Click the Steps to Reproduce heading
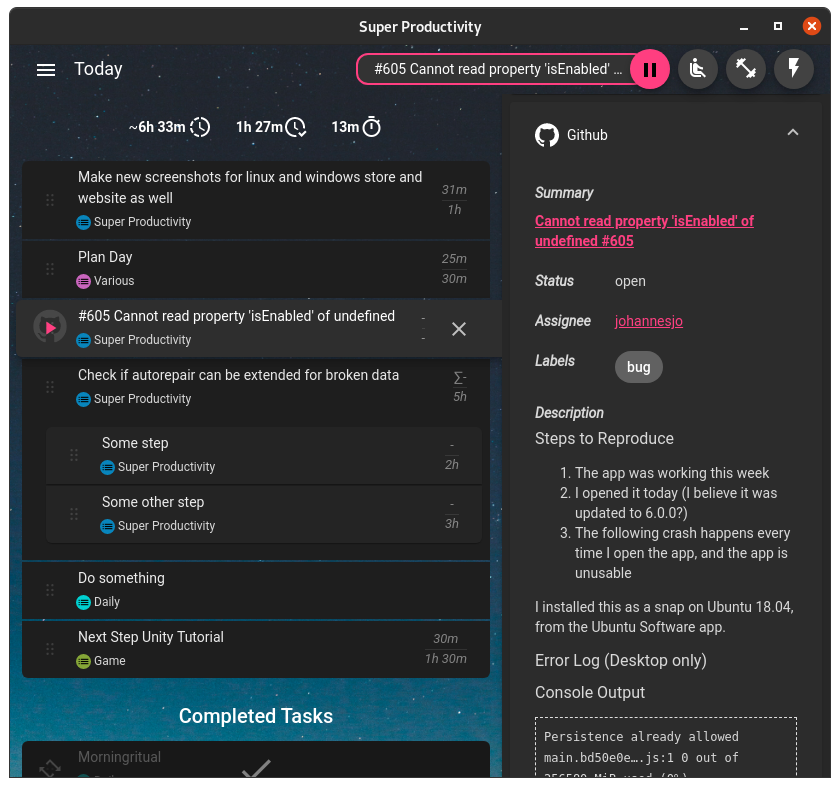Screen dimensions: 840x787 [604, 439]
